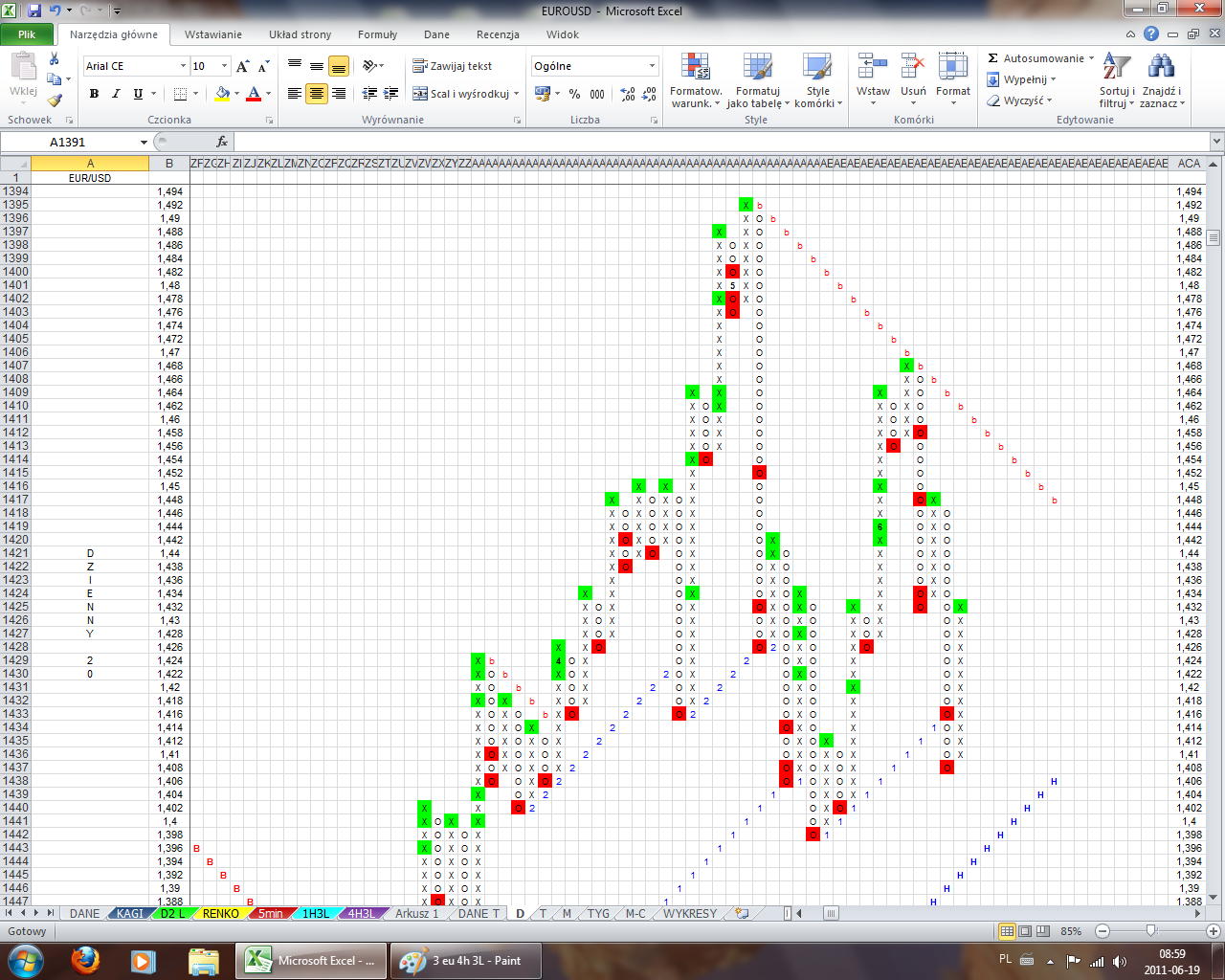1225x980 pixels.
Task: Align text to the left
Action: [x=295, y=94]
